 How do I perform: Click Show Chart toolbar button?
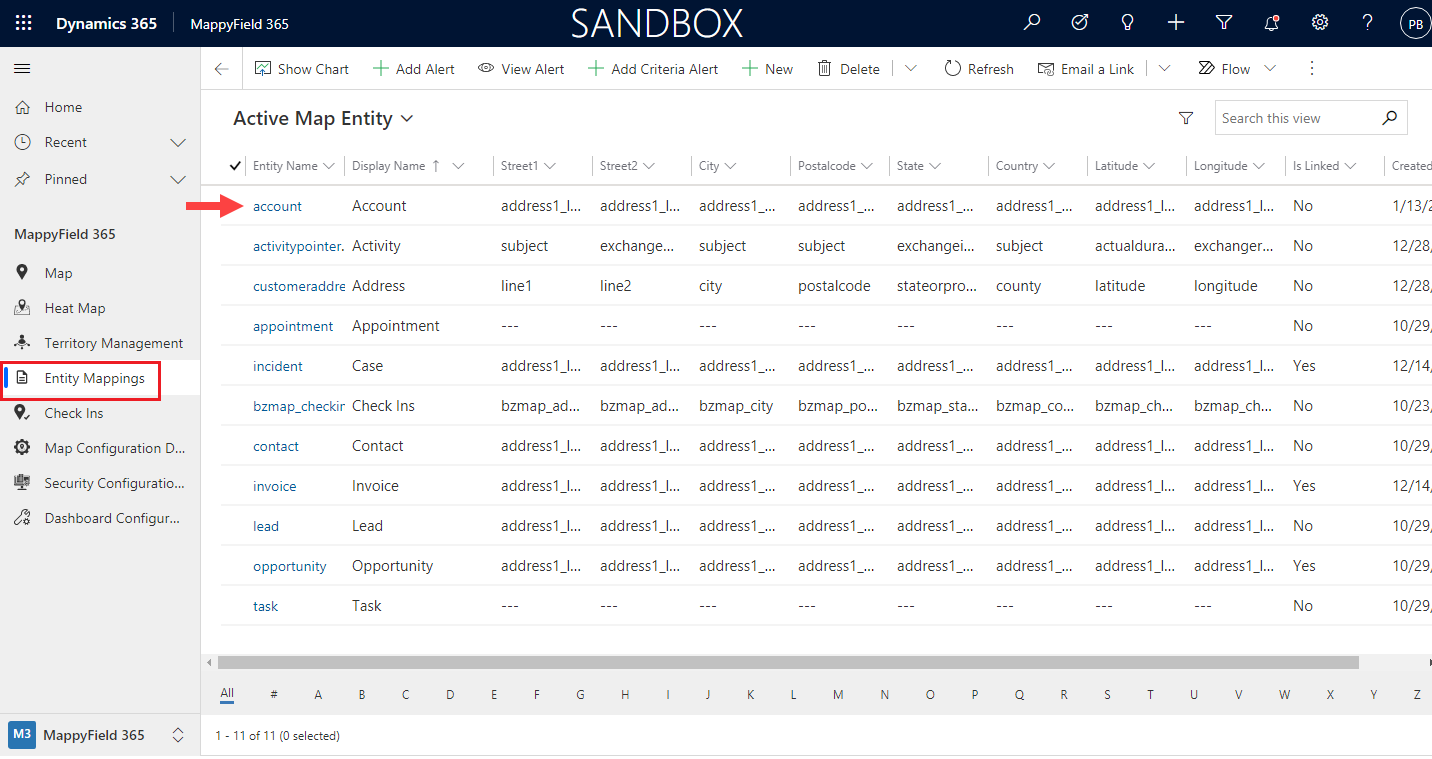[302, 69]
